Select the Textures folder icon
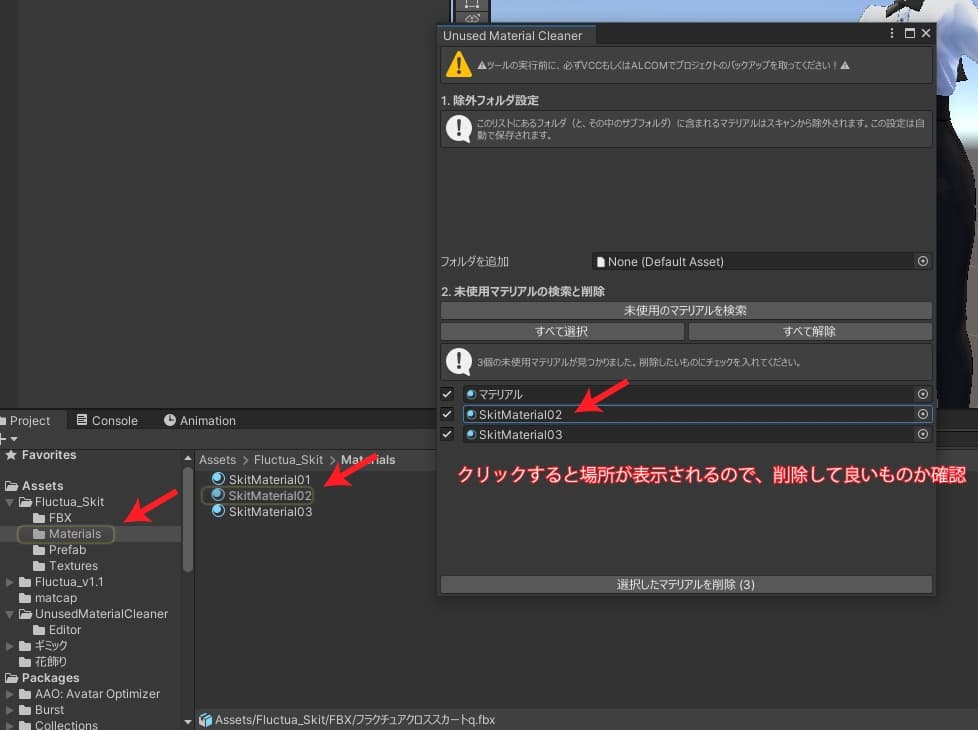 pos(39,566)
